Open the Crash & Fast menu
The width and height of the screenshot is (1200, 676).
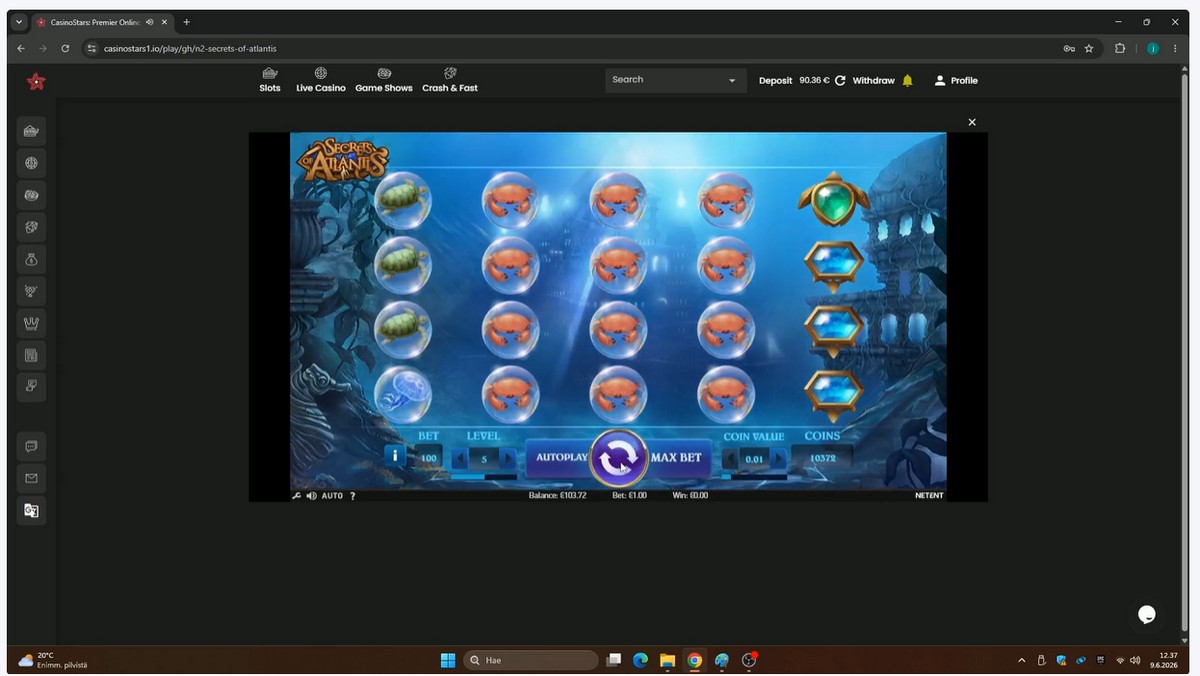(x=450, y=80)
